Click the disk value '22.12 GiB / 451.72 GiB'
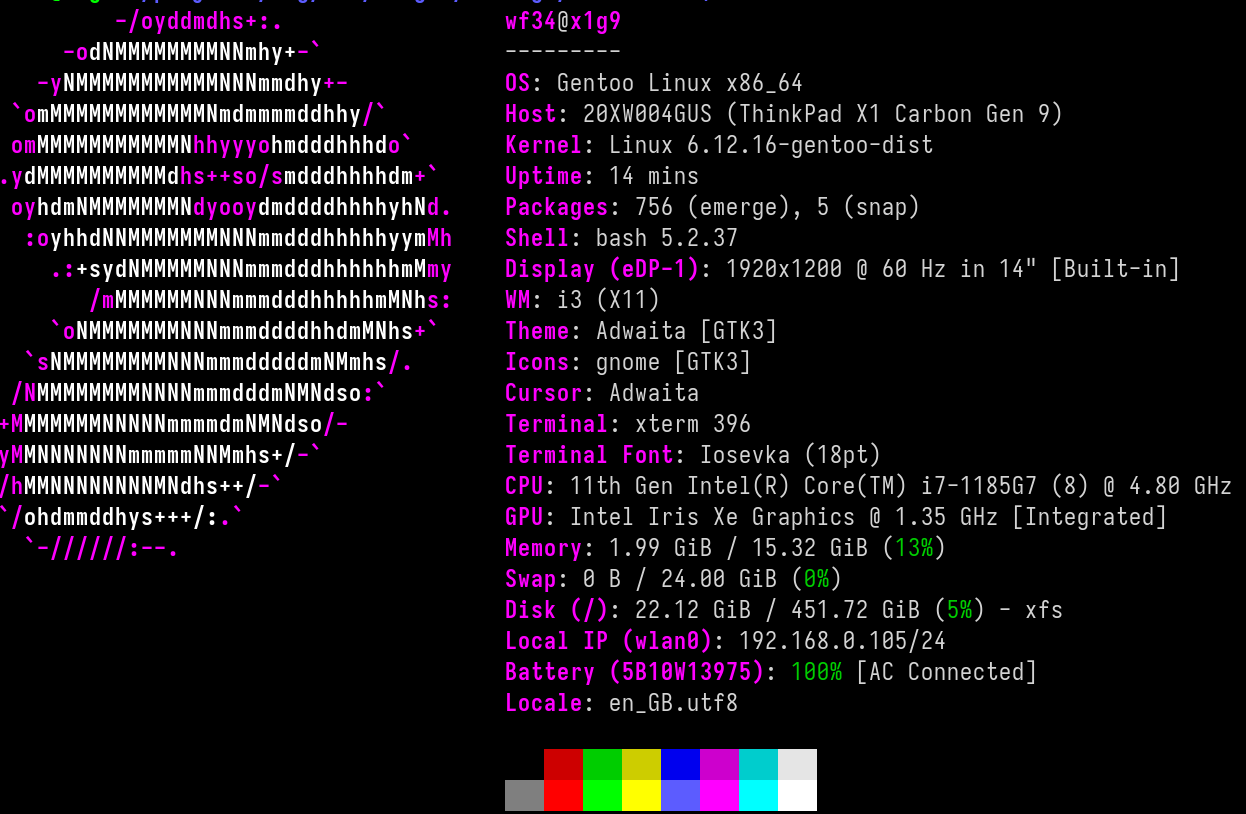1246x814 pixels. 777,610
